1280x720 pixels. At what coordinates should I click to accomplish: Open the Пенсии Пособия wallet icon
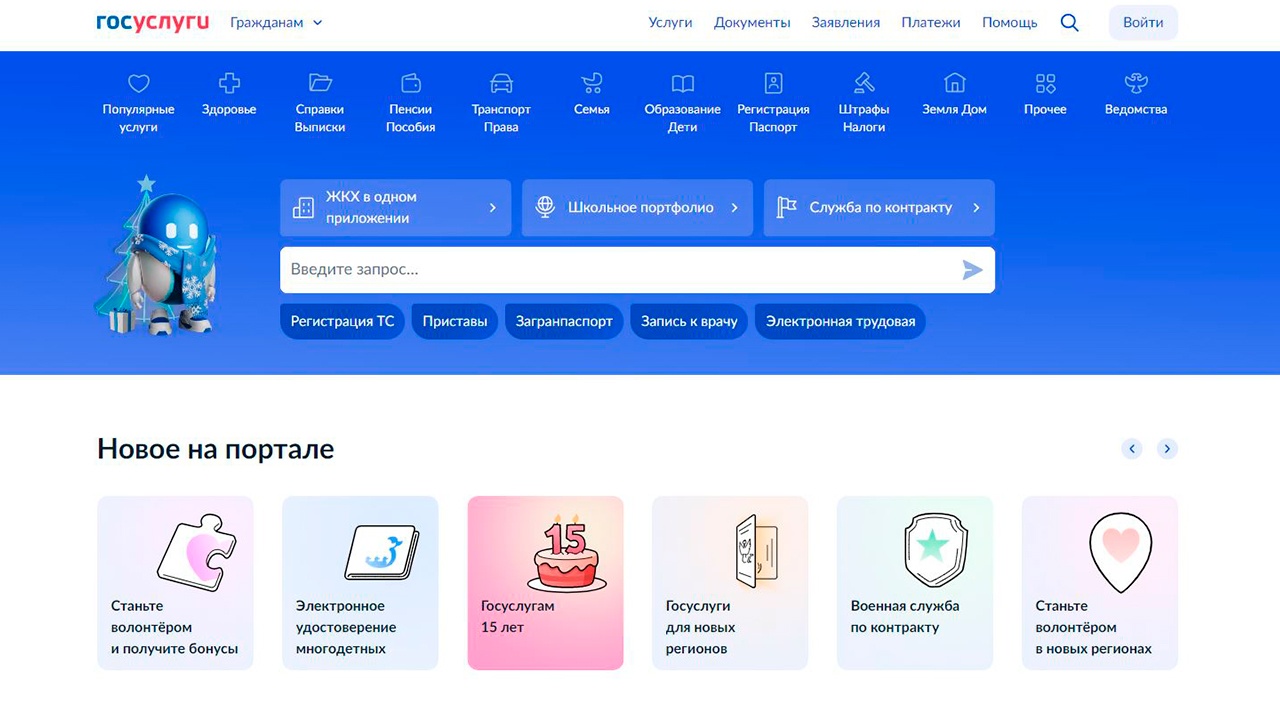411,83
